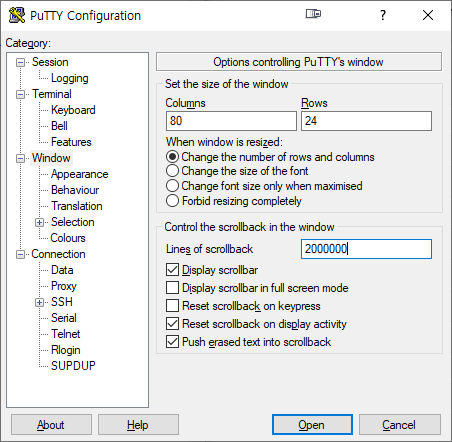
Task: Click the Open button to start session
Action: (x=312, y=425)
